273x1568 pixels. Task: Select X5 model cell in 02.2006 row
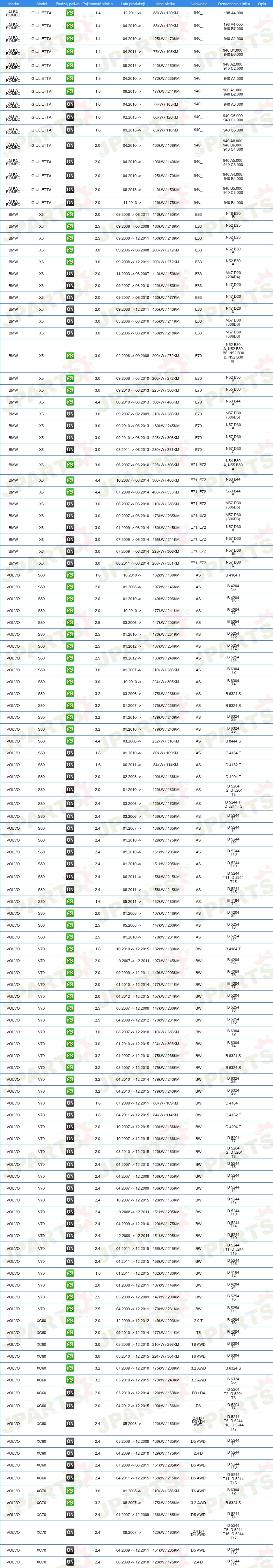pyautogui.click(x=42, y=355)
